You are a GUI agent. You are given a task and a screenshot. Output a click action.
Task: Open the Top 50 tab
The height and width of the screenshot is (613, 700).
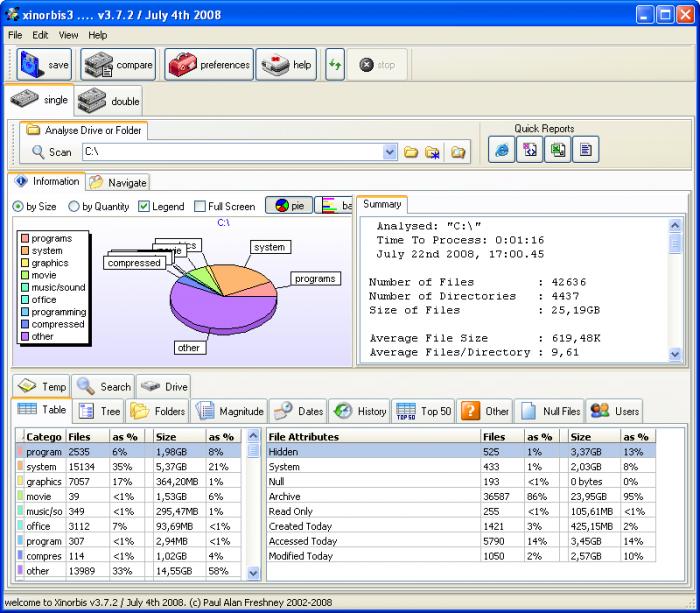click(x=423, y=411)
